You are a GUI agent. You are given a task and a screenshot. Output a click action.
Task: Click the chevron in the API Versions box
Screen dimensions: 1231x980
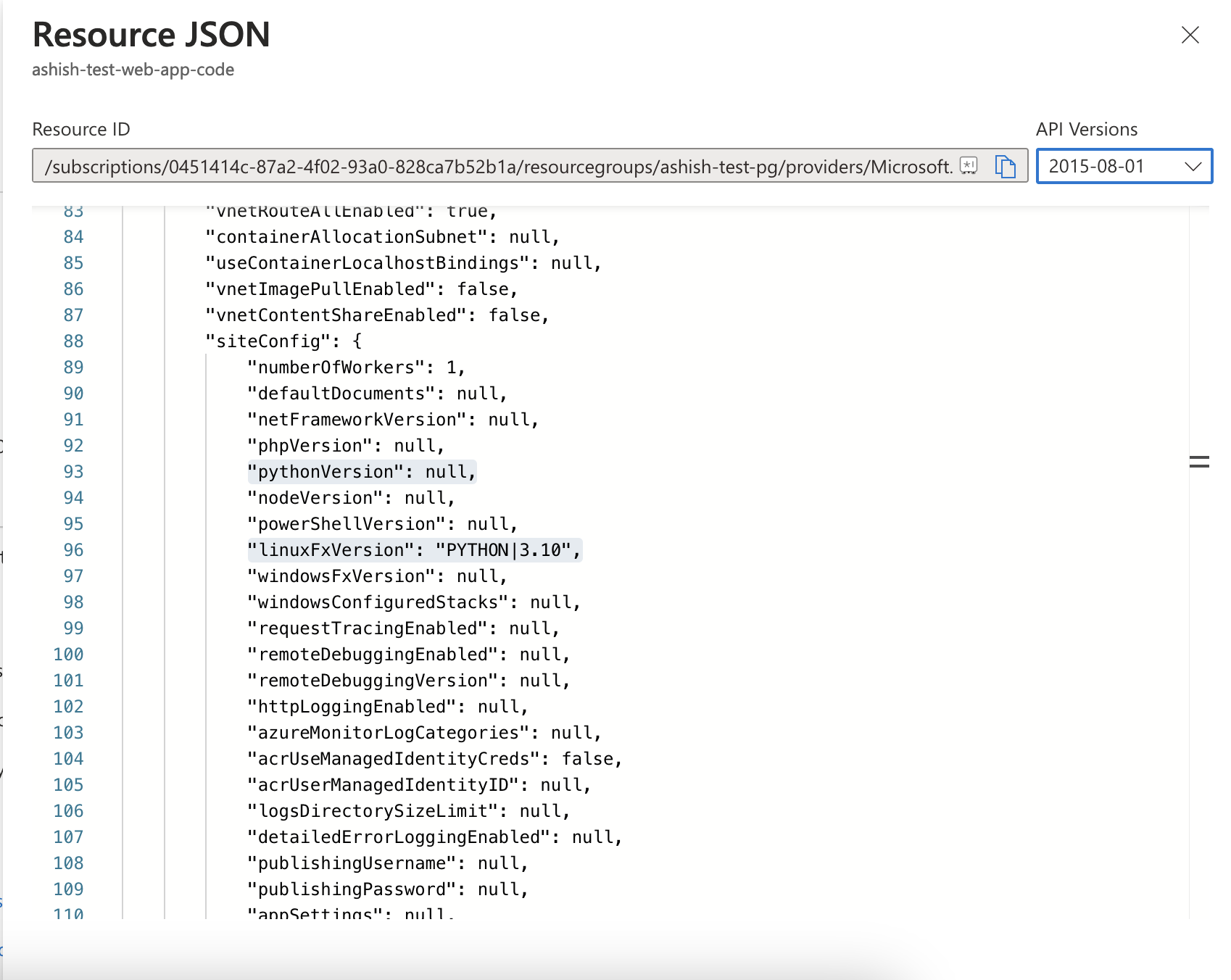point(1195,166)
